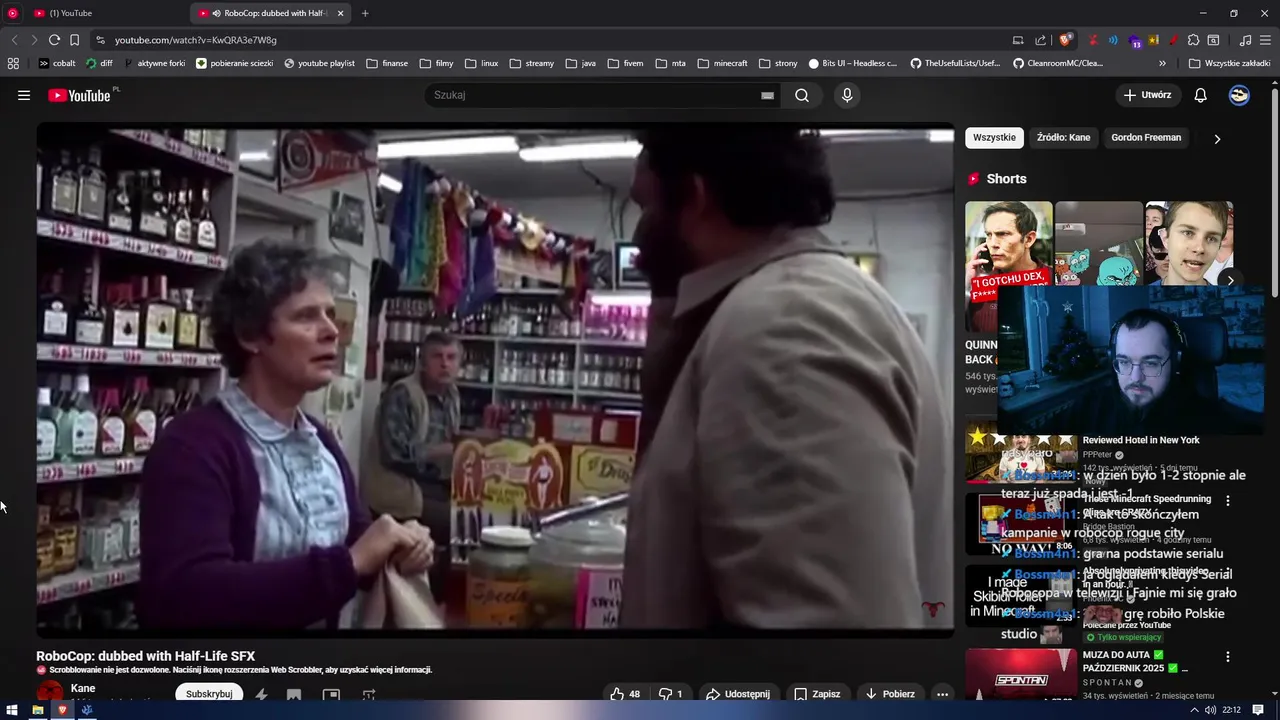Image resolution: width=1280 pixels, height=720 pixels.
Task: Bookmark this page in the address bar
Action: click(x=74, y=40)
